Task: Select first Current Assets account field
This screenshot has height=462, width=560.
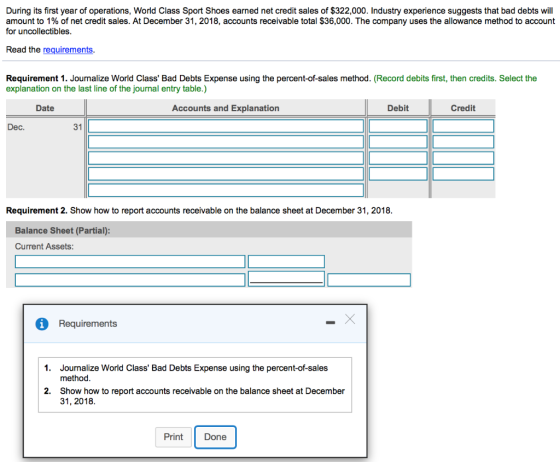Action: click(130, 261)
